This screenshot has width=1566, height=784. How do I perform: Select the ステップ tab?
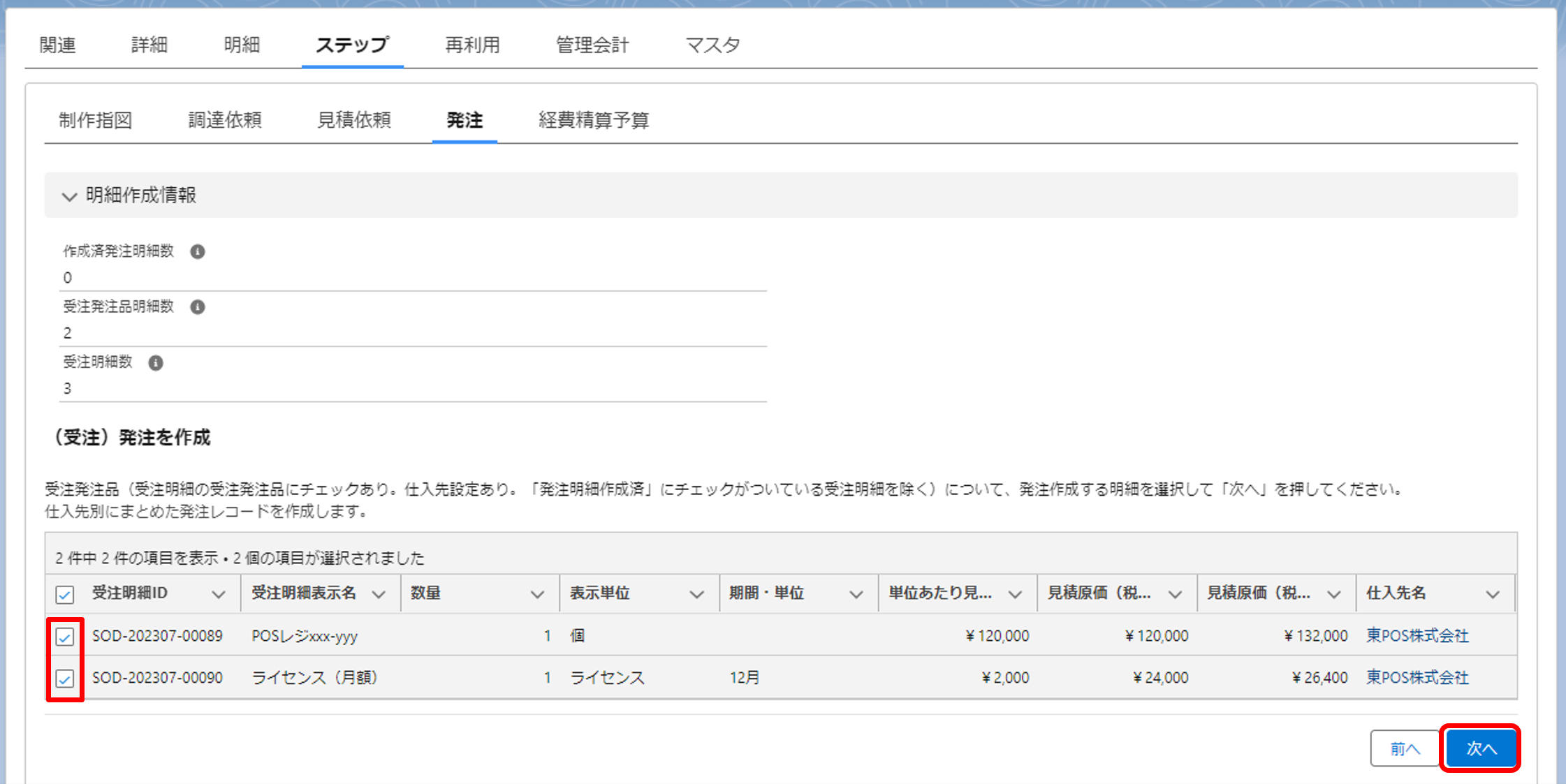click(352, 45)
